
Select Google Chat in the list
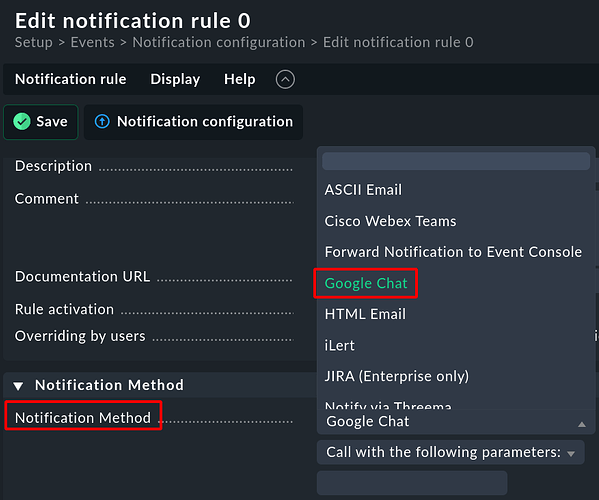coord(366,283)
